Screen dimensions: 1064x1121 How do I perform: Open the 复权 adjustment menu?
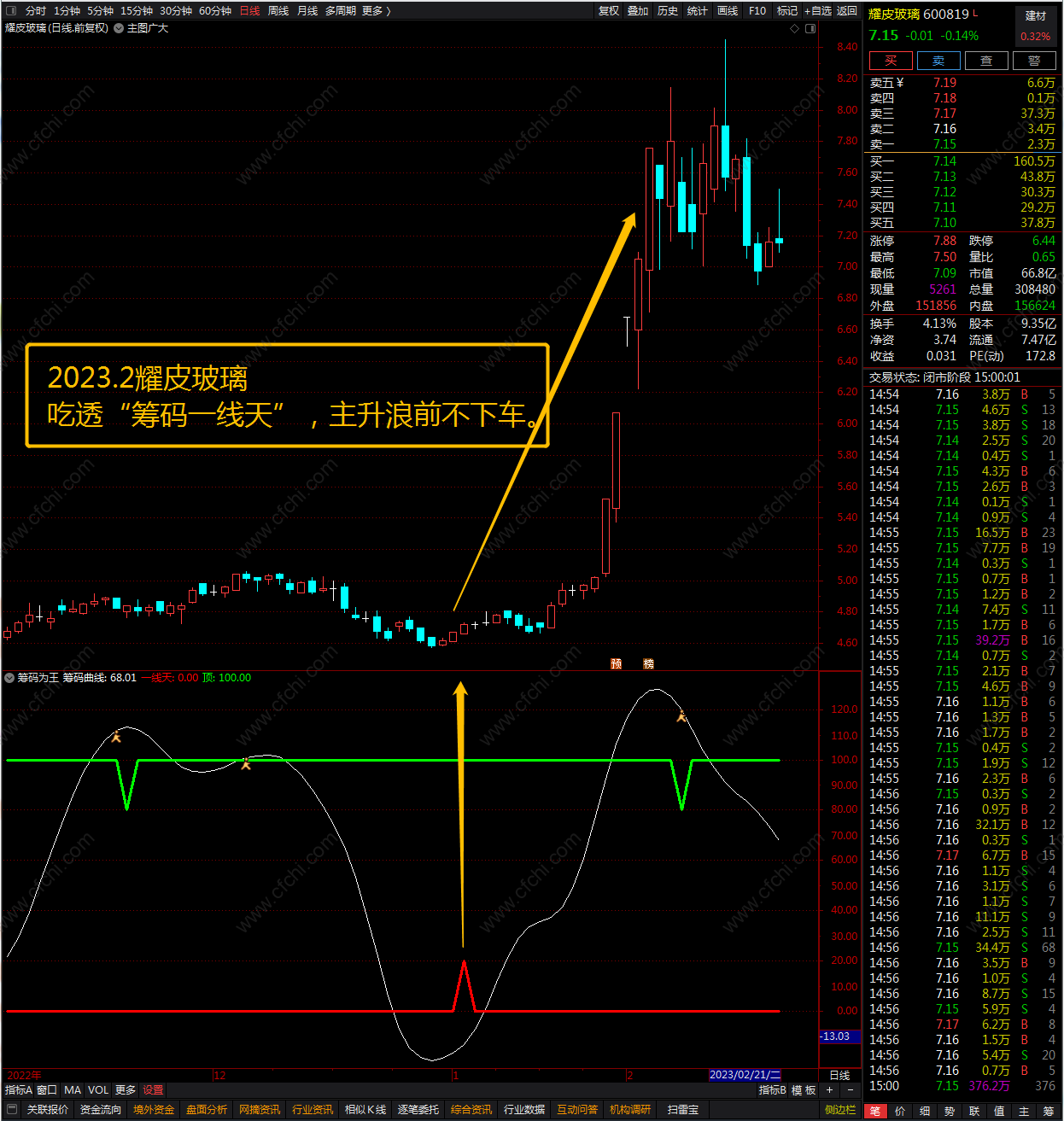coord(609,11)
